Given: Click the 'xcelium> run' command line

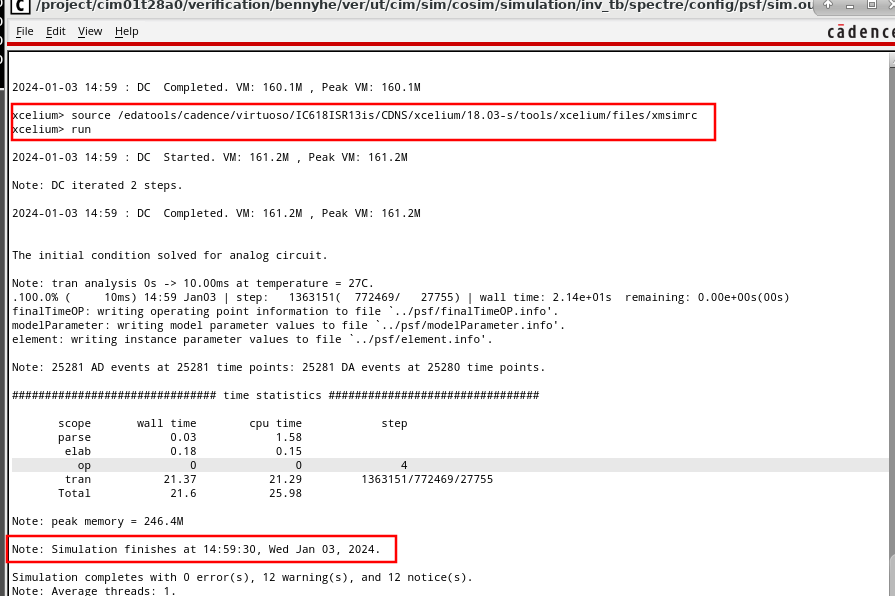Looking at the screenshot, I should pyautogui.click(x=52, y=130).
